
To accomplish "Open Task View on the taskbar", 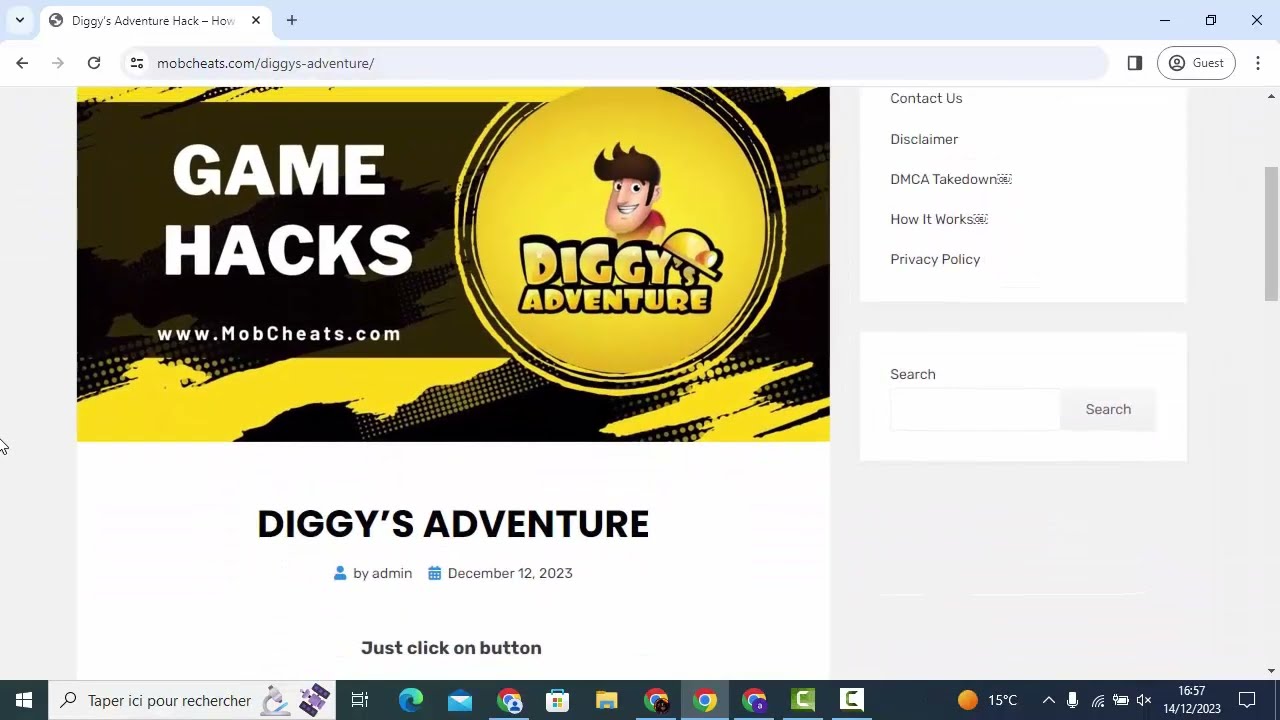I will (x=360, y=700).
